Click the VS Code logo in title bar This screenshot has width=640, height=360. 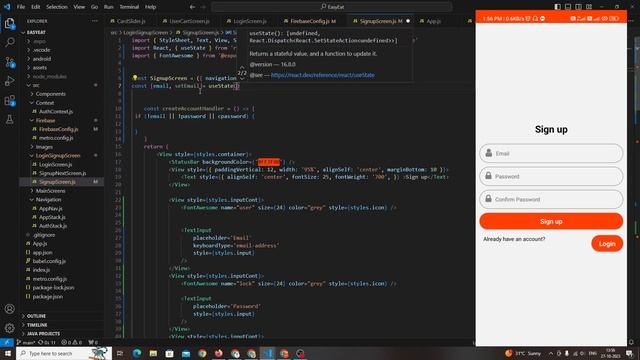click(x=7, y=7)
